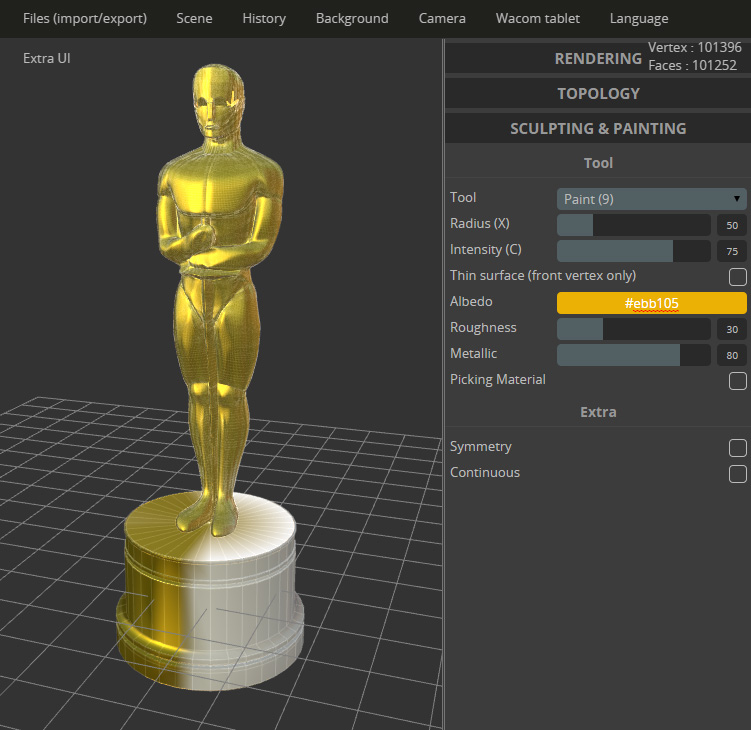Click the Tool subsection header

[x=598, y=163]
